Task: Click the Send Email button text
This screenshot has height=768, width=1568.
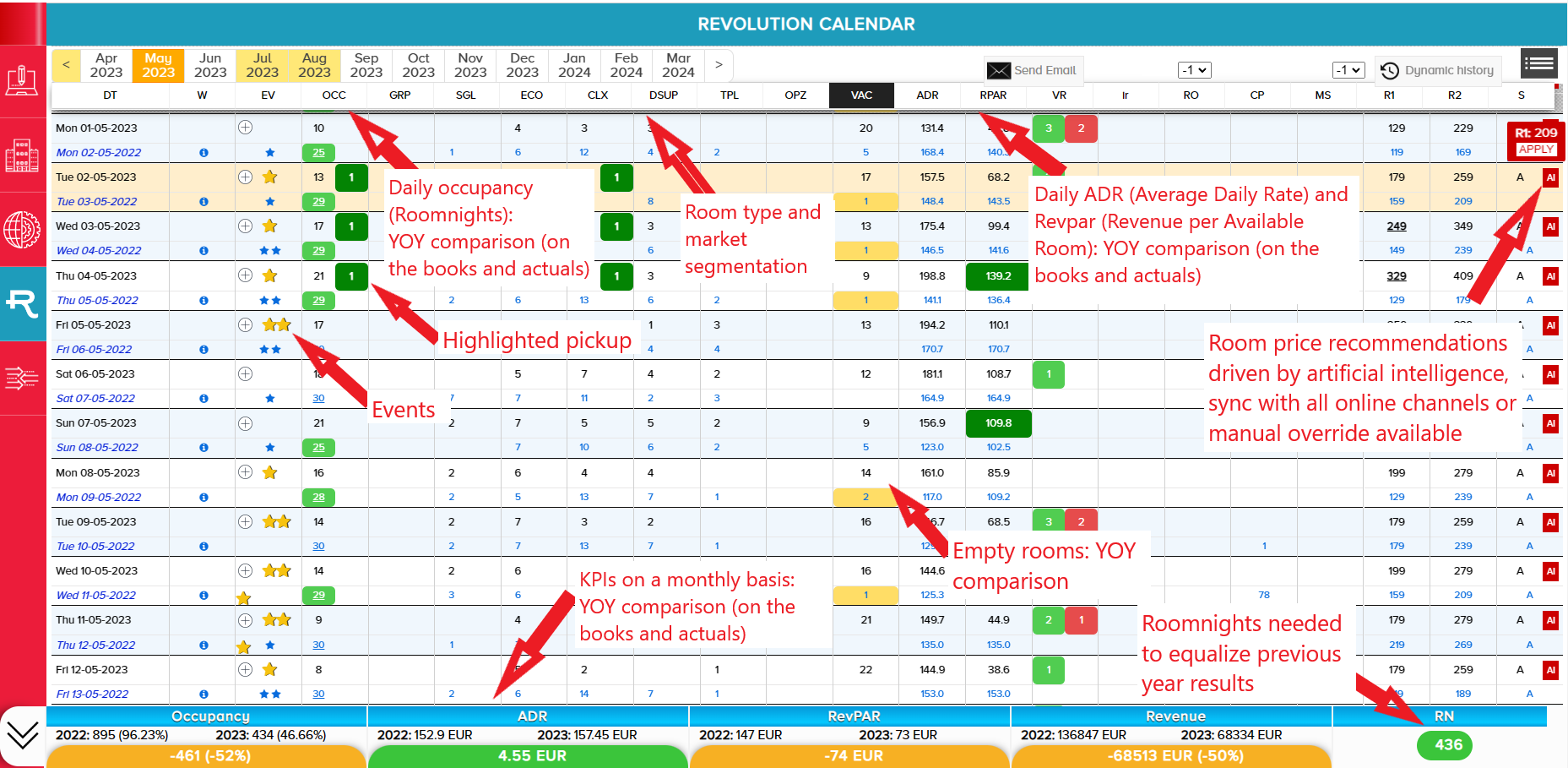Action: (x=1044, y=70)
